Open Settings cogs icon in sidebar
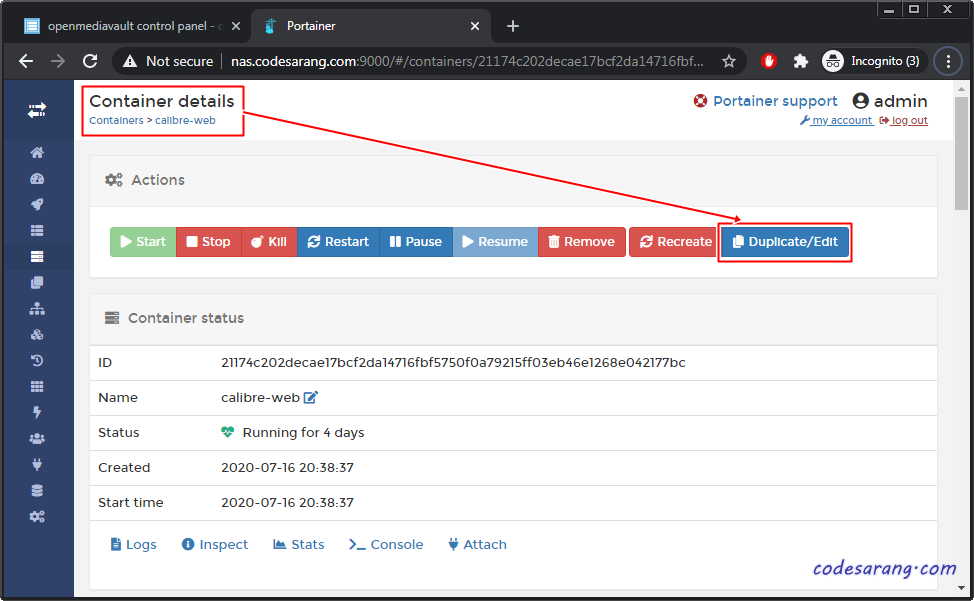 (37, 517)
